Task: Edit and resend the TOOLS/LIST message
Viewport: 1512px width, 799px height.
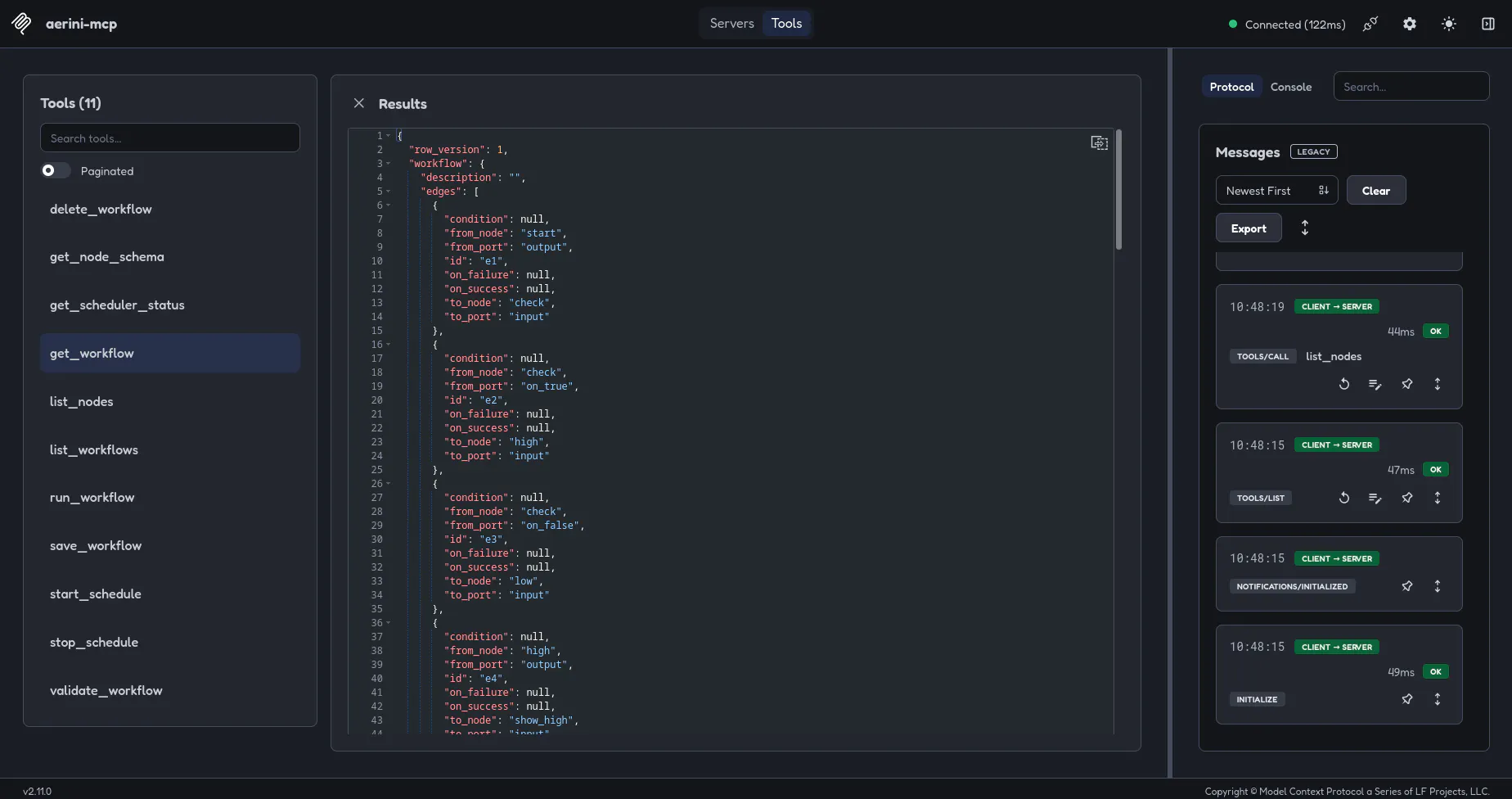Action: (1375, 498)
